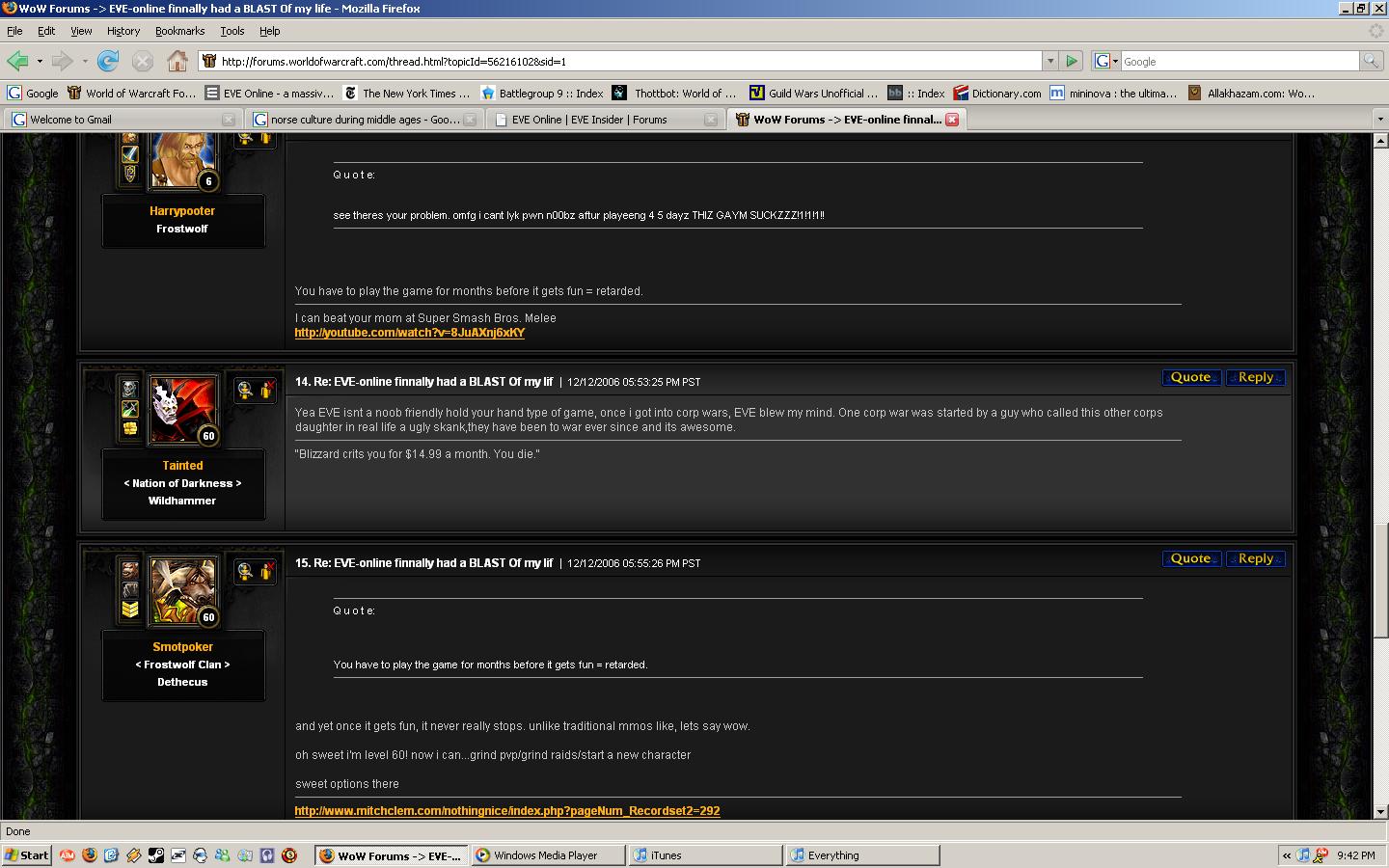Launch Firefox from the quick launch bar
The width and height of the screenshot is (1389, 868).
[89, 855]
